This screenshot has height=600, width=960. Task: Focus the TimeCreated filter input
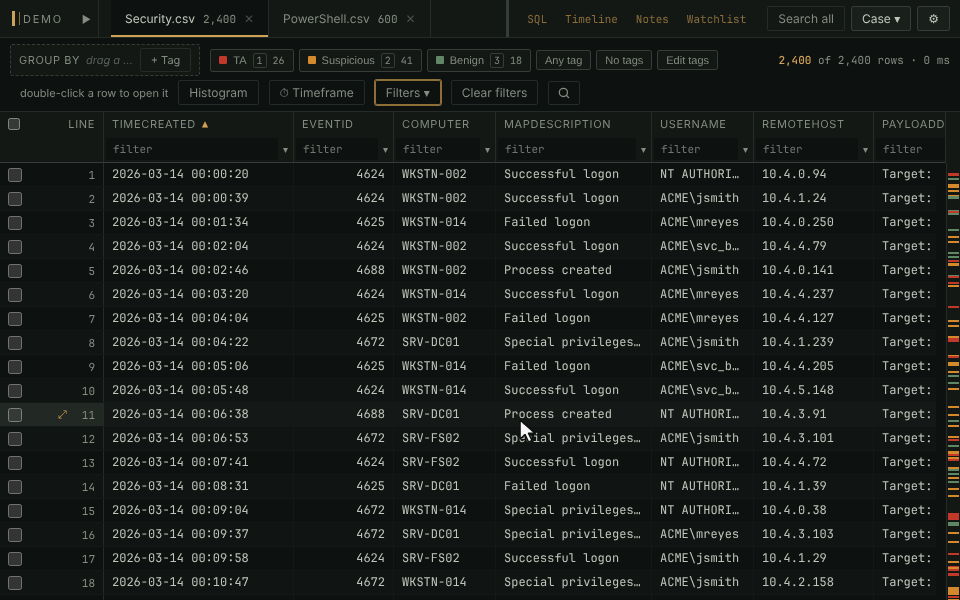[192, 150]
